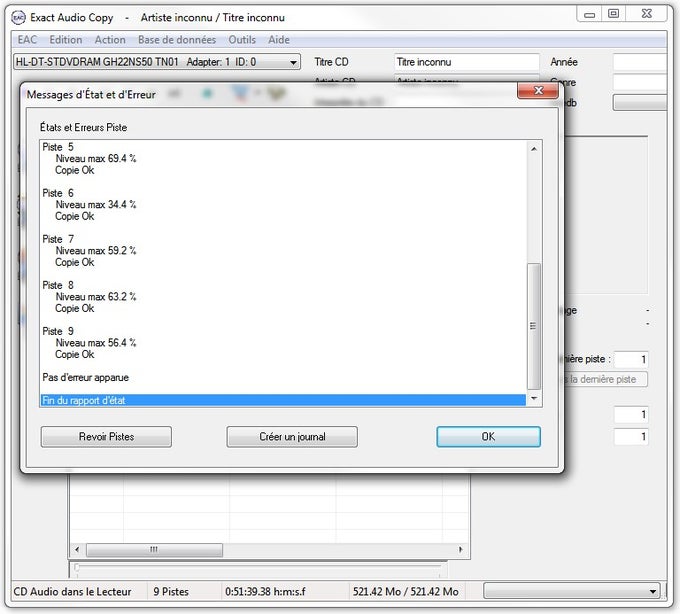Select the 'Fin du rapport d'état' line
Screen dimensions: 680x614
click(283, 400)
